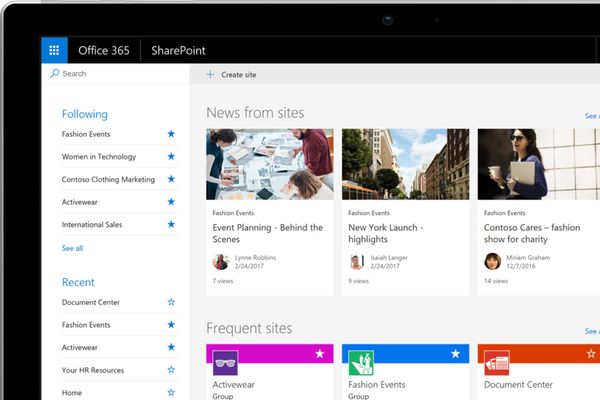600x400 pixels.
Task: Click author name Miriam Graham
Action: tap(528, 258)
